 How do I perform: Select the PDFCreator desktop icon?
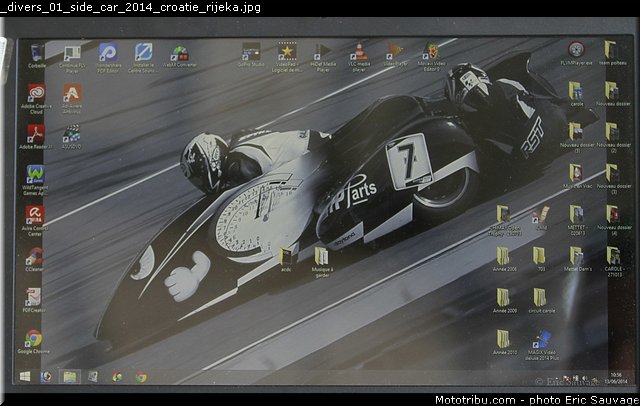pos(34,300)
